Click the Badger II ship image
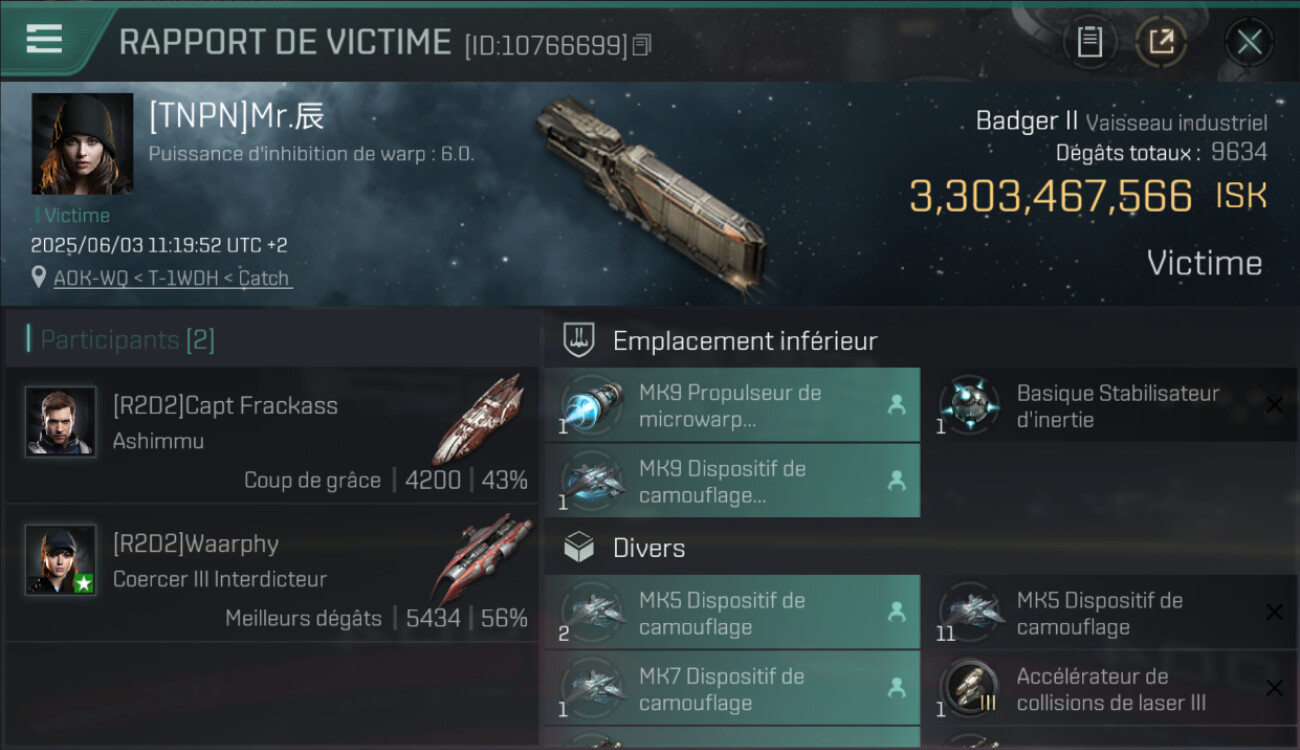Image resolution: width=1300 pixels, height=750 pixels. (651, 193)
